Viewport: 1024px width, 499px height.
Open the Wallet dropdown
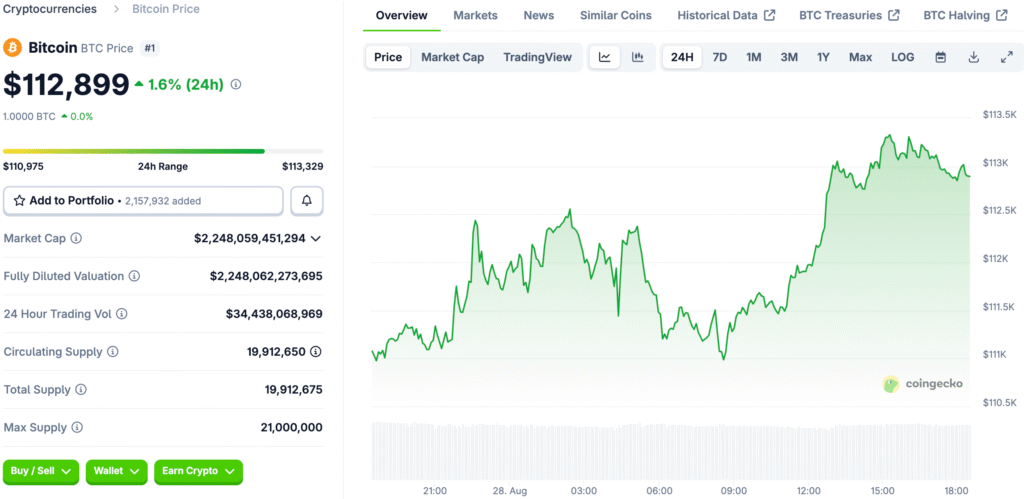(x=117, y=472)
